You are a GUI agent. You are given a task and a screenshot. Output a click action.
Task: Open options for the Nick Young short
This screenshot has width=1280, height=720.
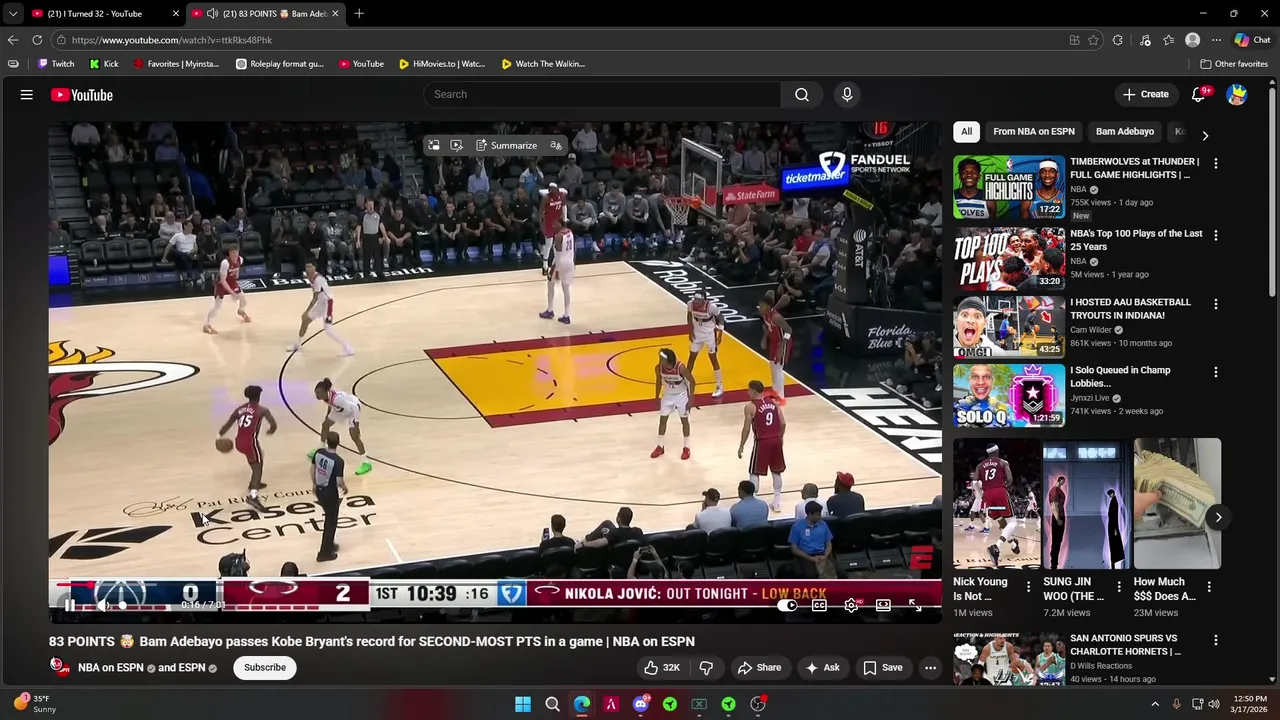click(1028, 586)
